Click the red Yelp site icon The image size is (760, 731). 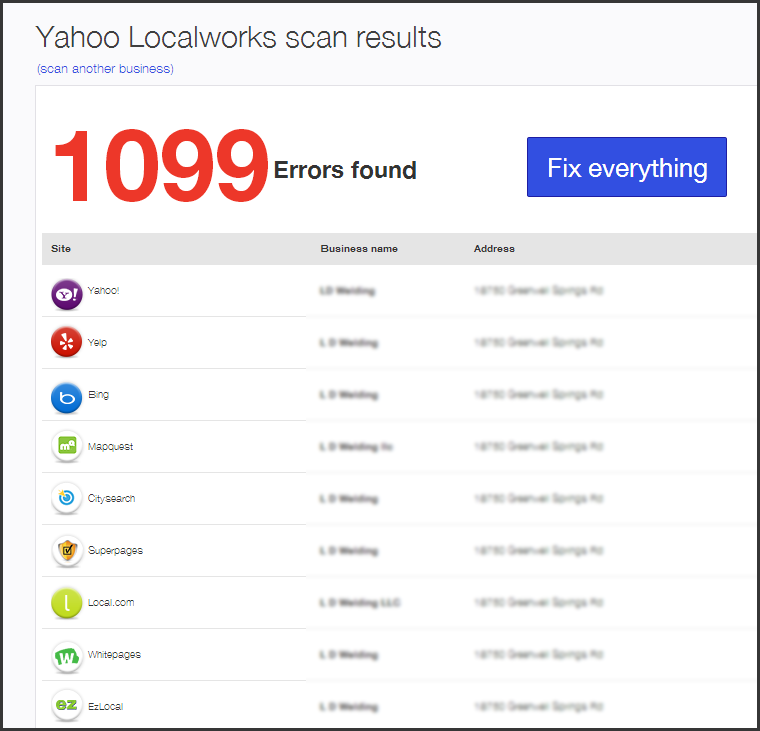click(x=67, y=342)
